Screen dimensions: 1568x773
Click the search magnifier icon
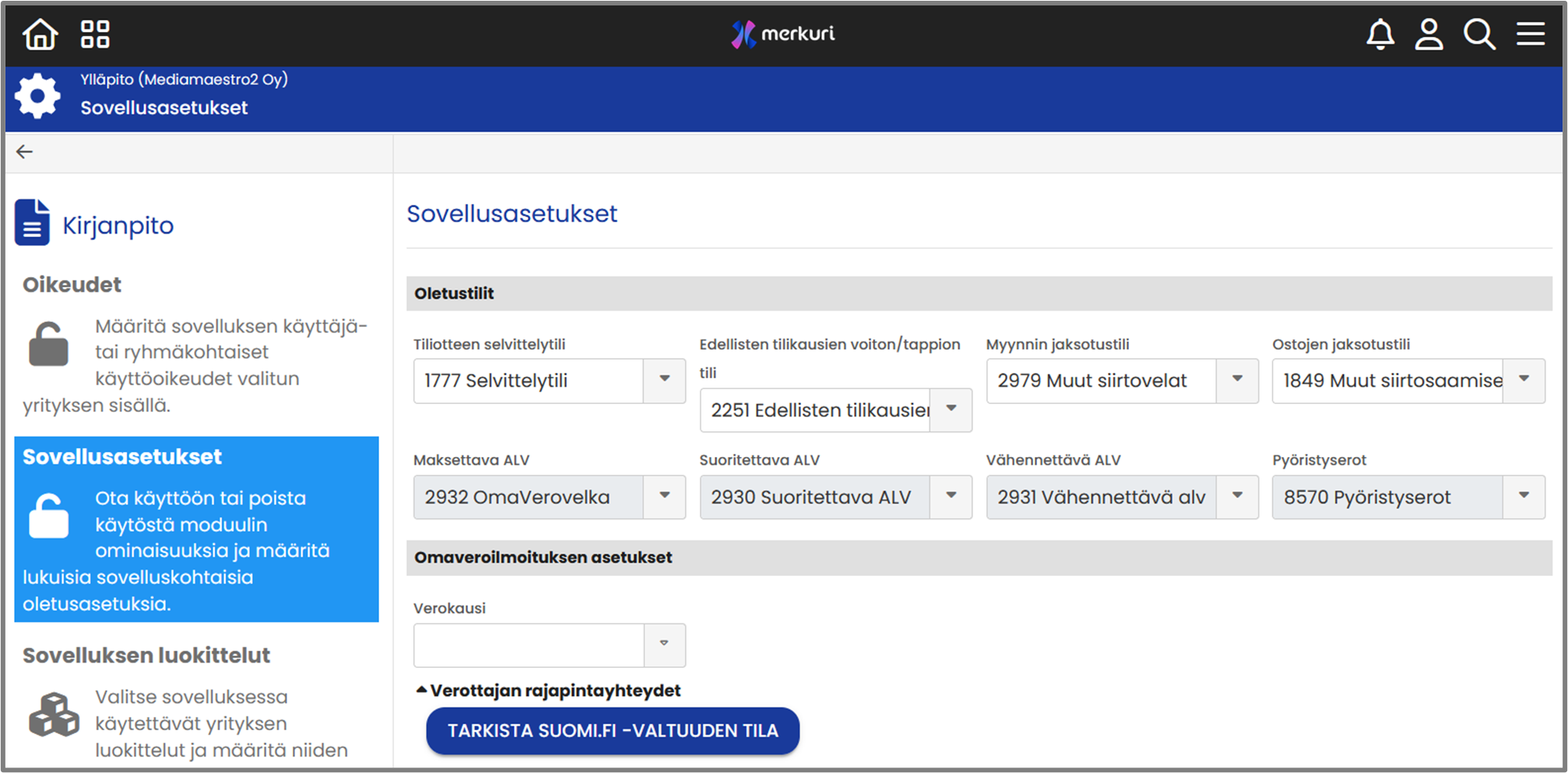1478,34
